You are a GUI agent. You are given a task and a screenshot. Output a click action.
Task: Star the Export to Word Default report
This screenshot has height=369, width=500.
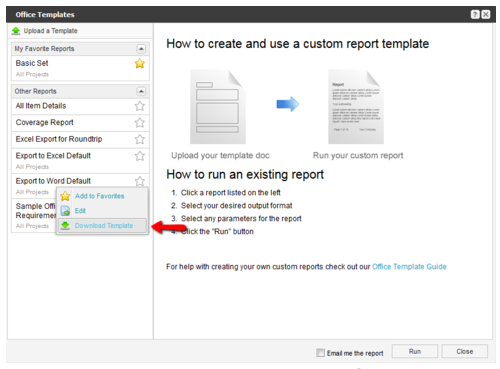pos(140,181)
